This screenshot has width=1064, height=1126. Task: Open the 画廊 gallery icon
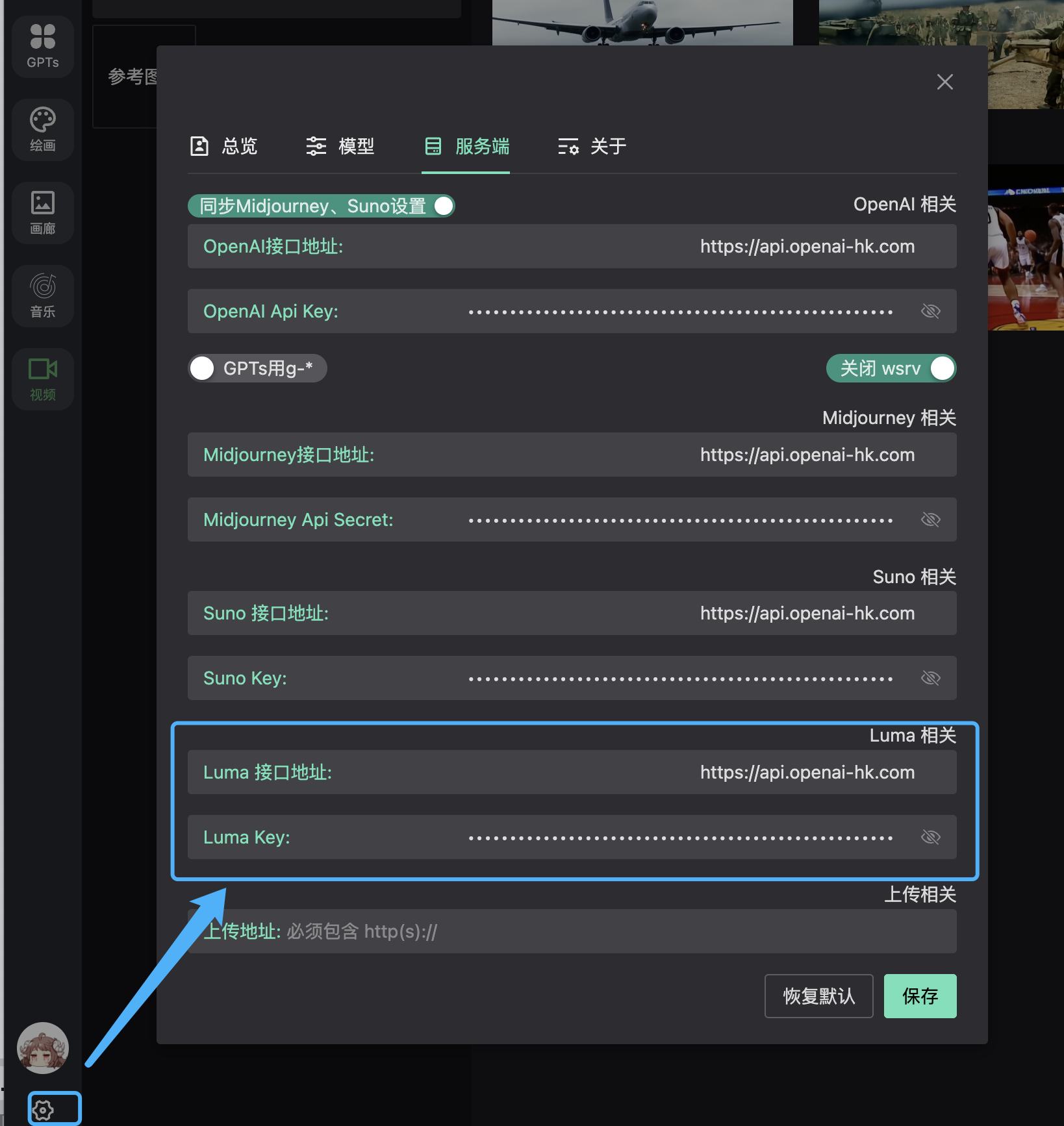pos(43,212)
